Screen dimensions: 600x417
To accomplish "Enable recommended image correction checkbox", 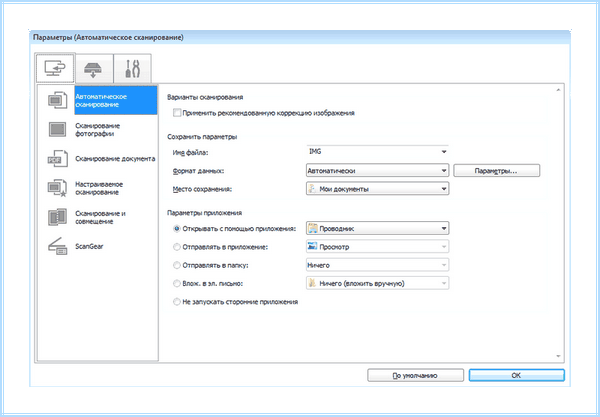I will [x=177, y=113].
